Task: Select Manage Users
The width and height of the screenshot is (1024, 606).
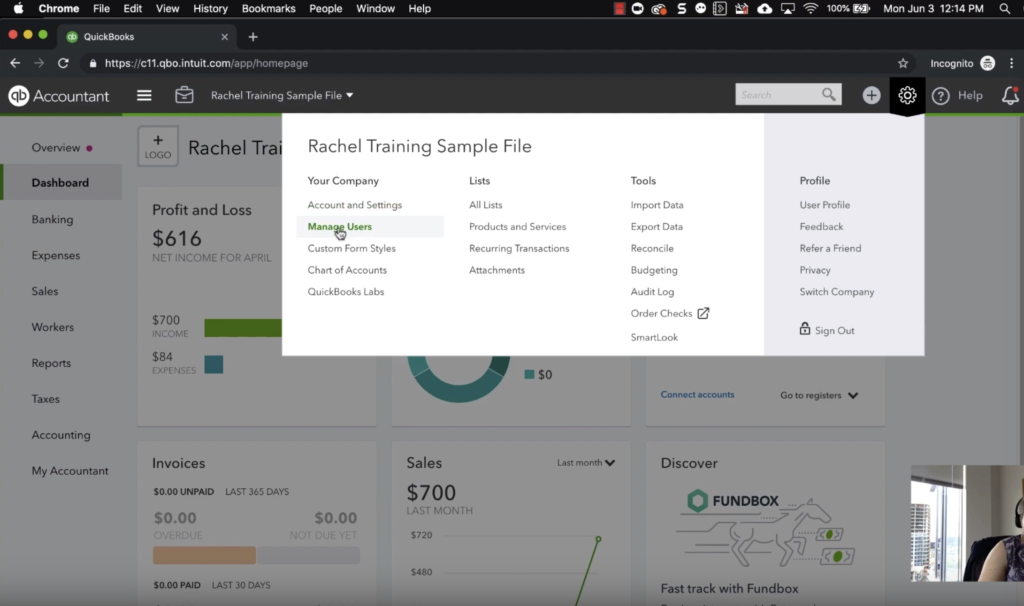Action: tap(340, 227)
